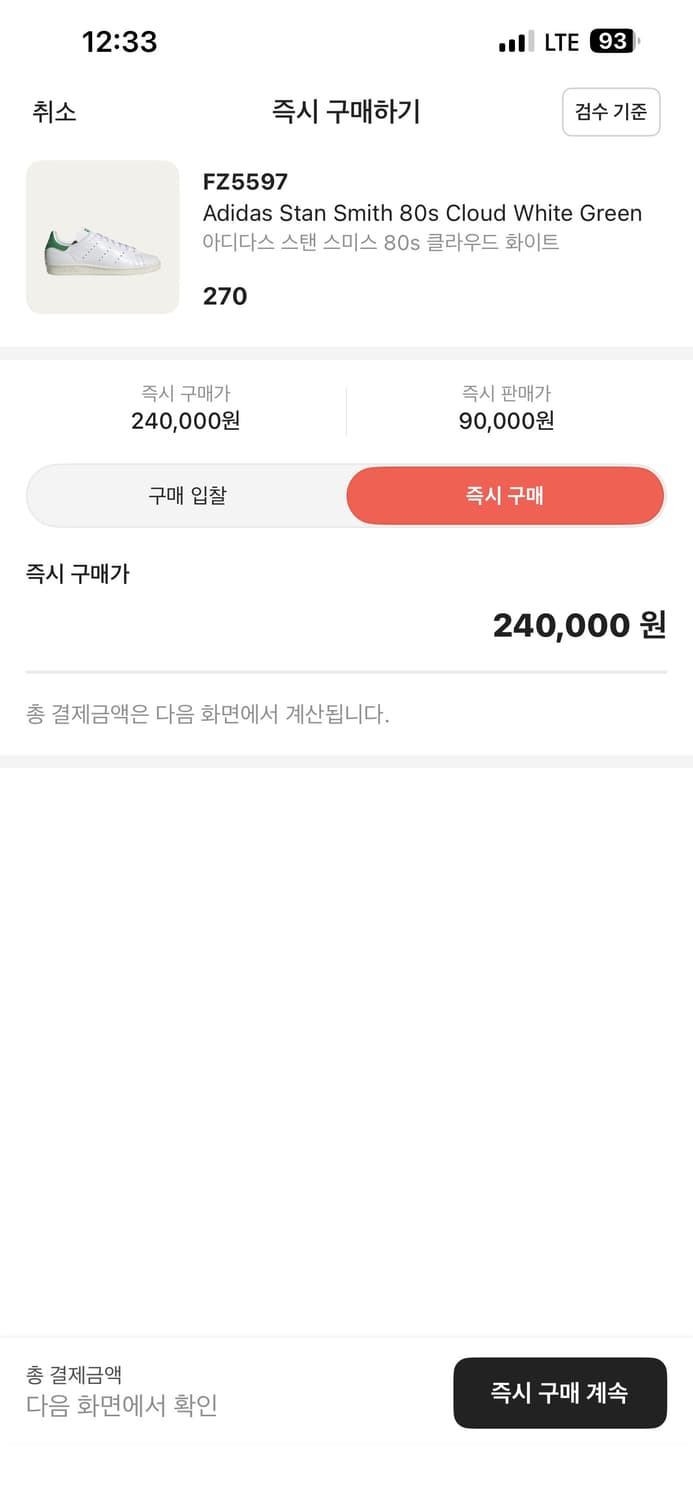
Task: Tap the 즉시 판매가 price of 90,000원
Action: 506,421
